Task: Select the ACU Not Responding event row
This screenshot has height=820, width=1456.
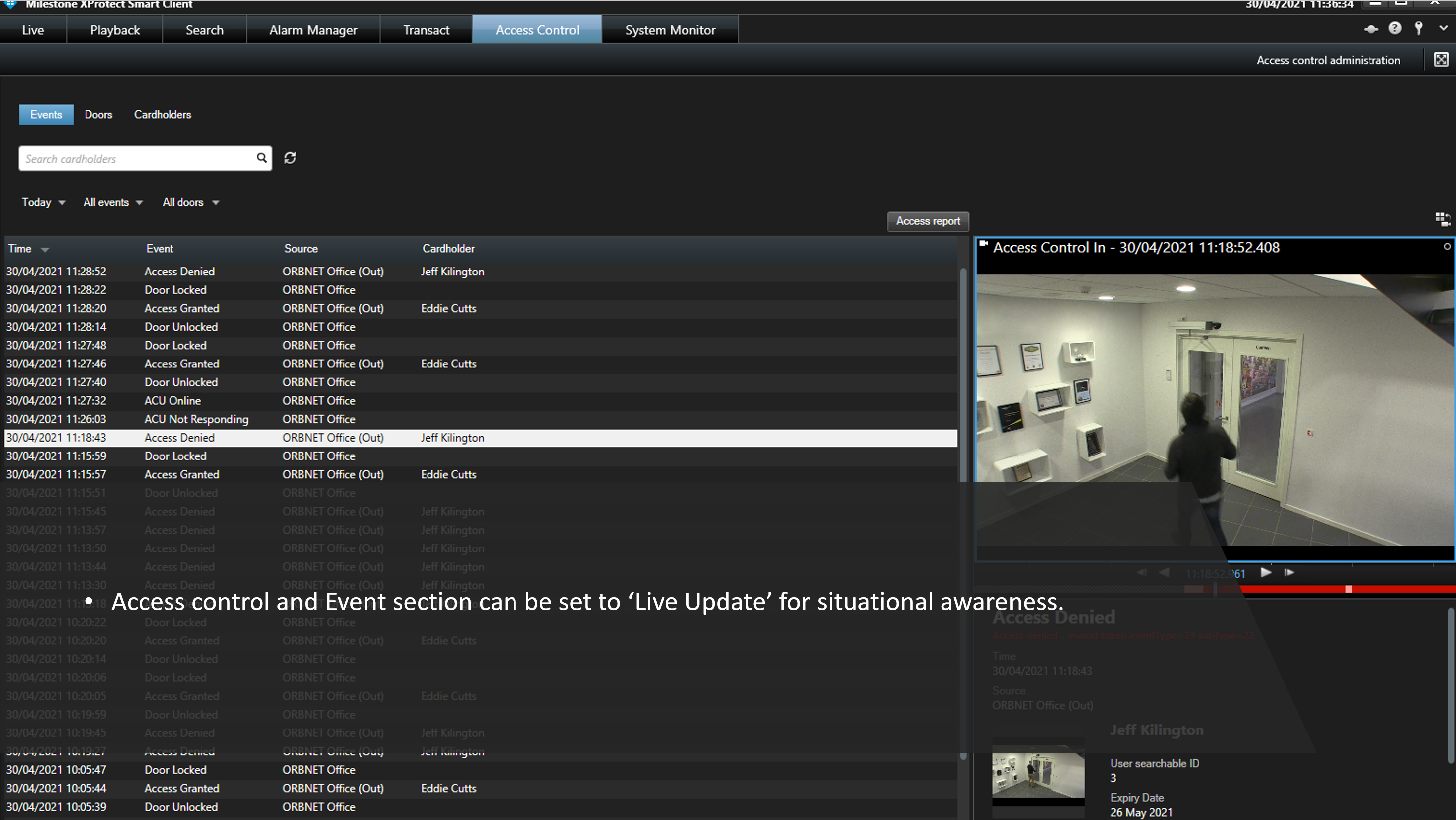Action: [x=481, y=420]
